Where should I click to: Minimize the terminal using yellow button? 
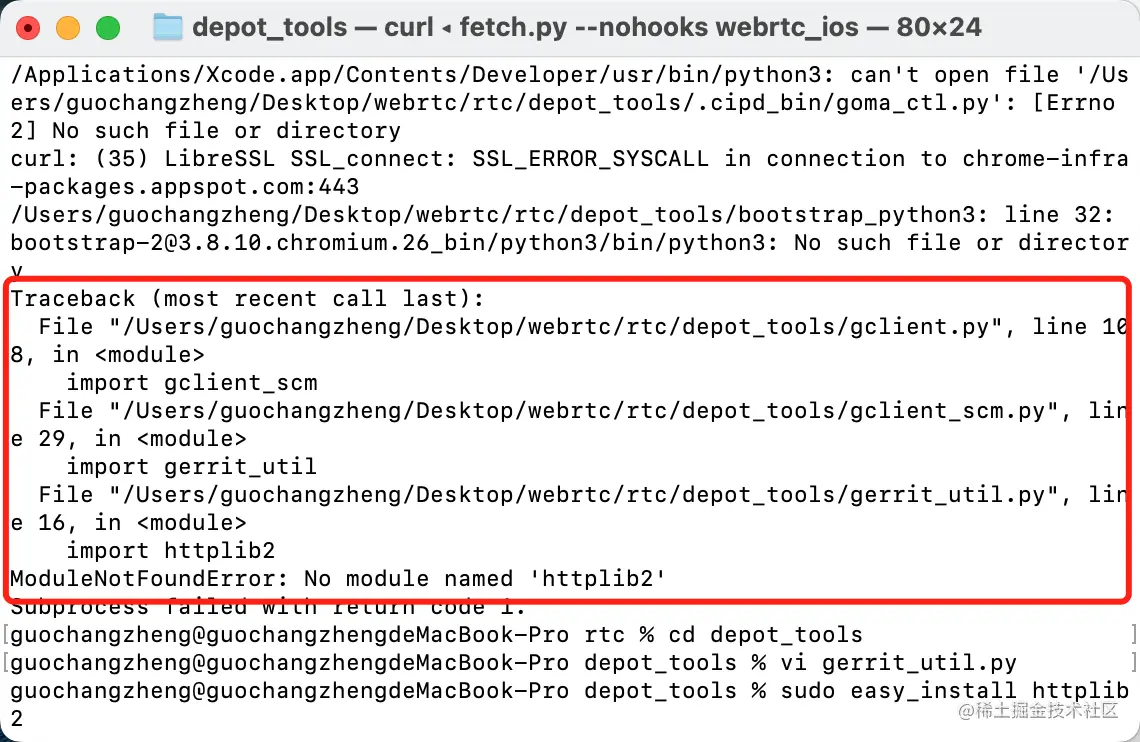tap(68, 28)
